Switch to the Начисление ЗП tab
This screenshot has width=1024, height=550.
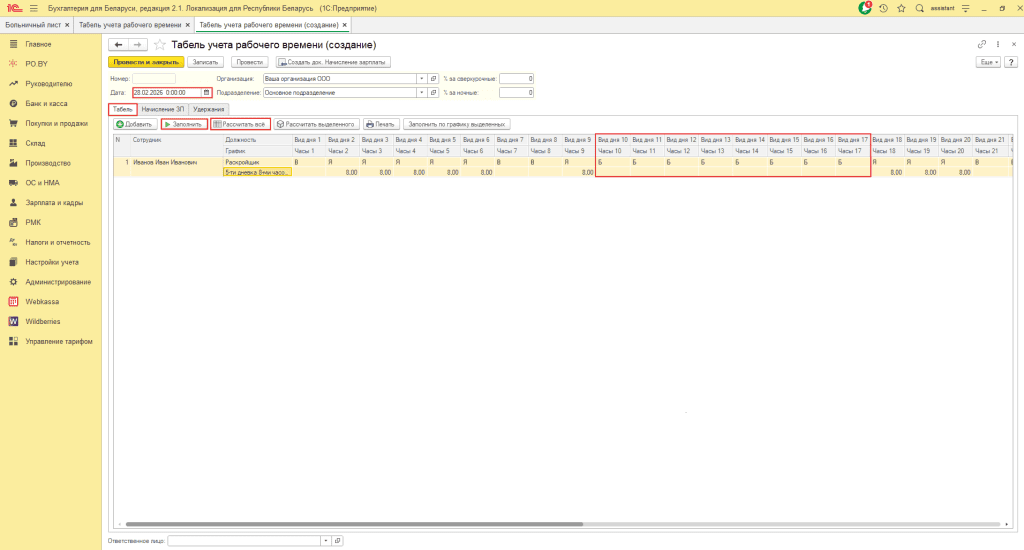coord(161,109)
